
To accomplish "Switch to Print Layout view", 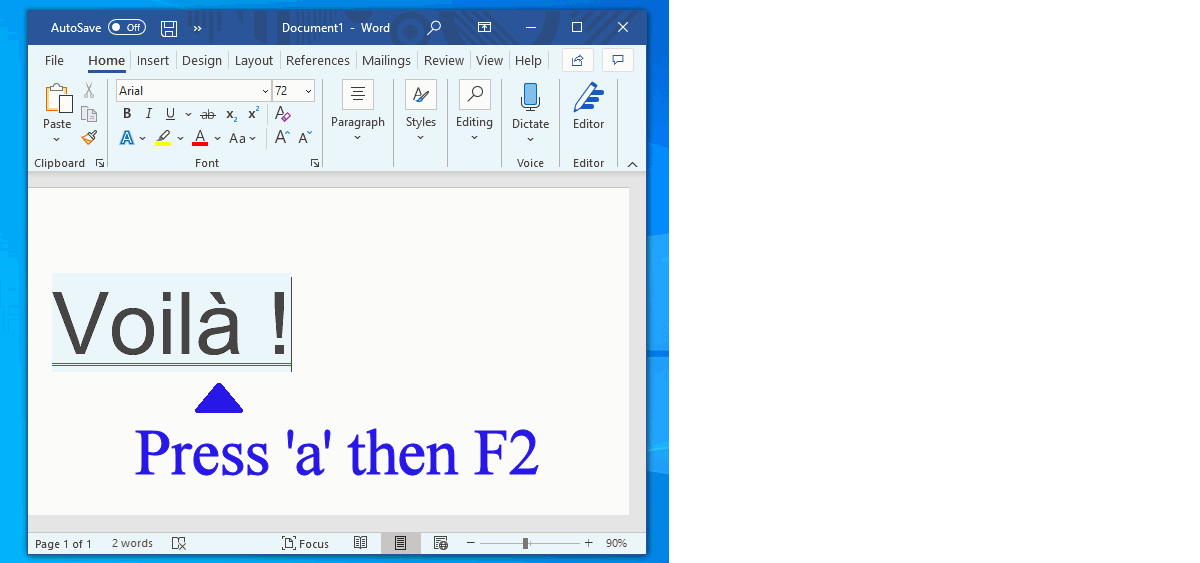I will coord(400,543).
